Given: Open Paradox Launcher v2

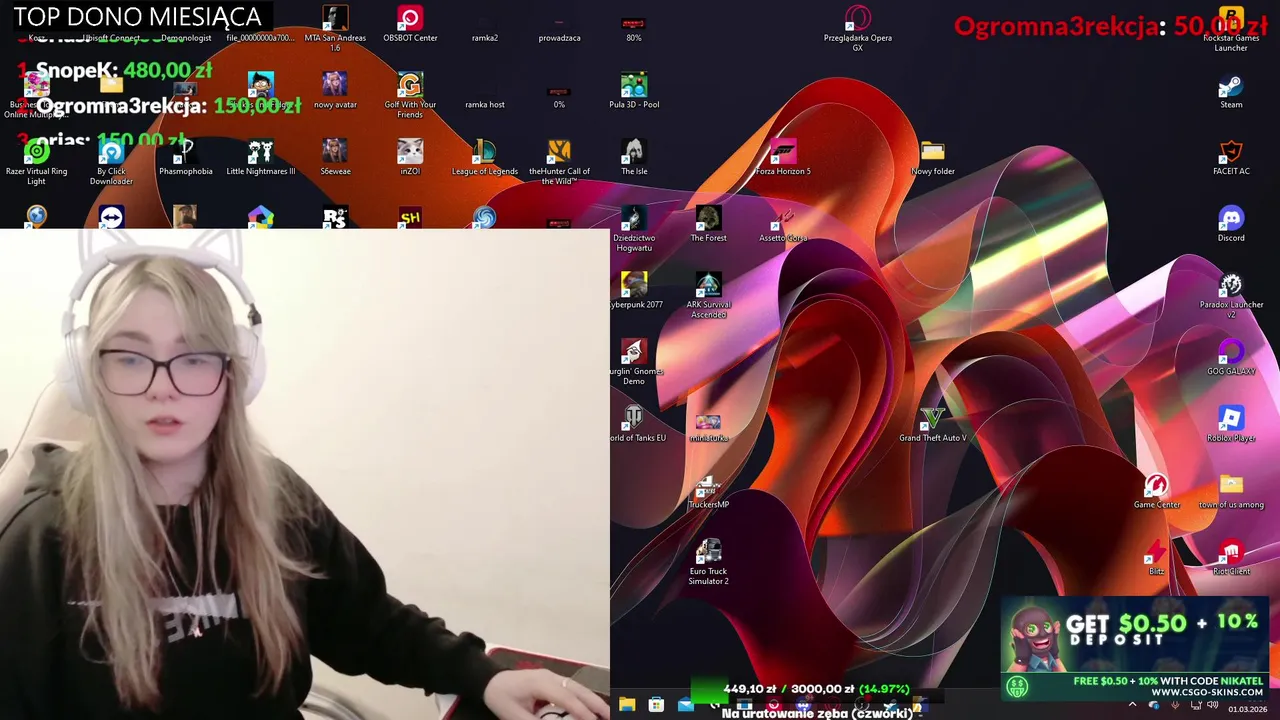Looking at the screenshot, I should (1231, 295).
